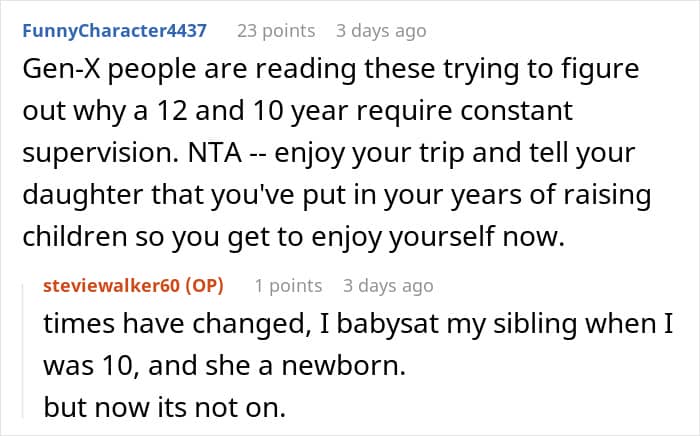Click the word 'supervision' in the comment
700x436 pixels.
[101, 154]
